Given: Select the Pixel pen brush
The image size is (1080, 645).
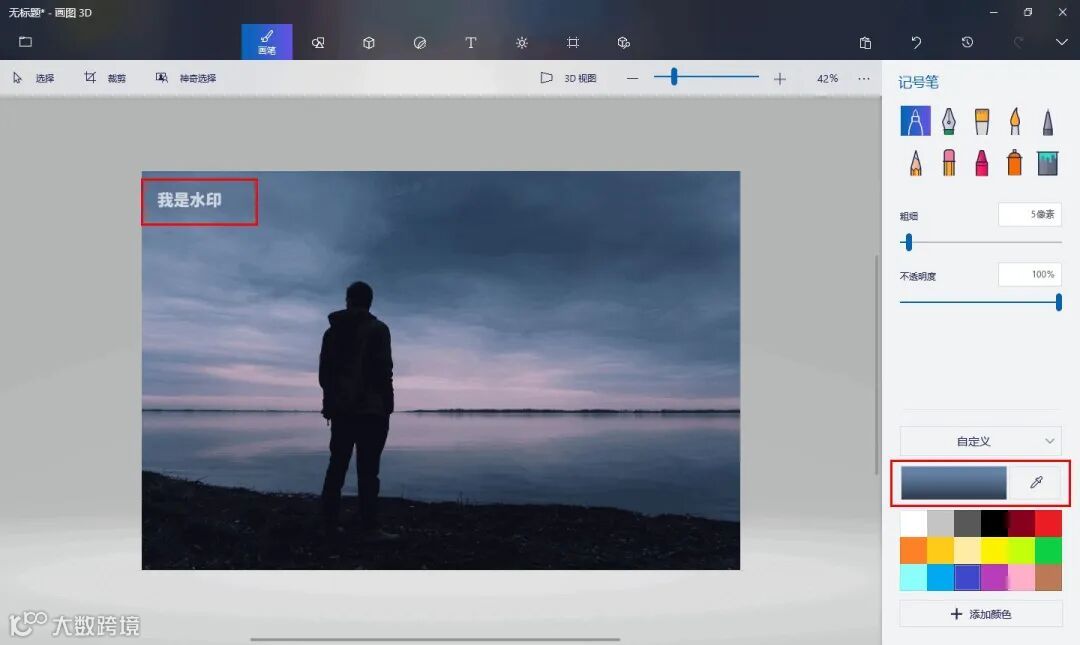Looking at the screenshot, I should click(1048, 121).
